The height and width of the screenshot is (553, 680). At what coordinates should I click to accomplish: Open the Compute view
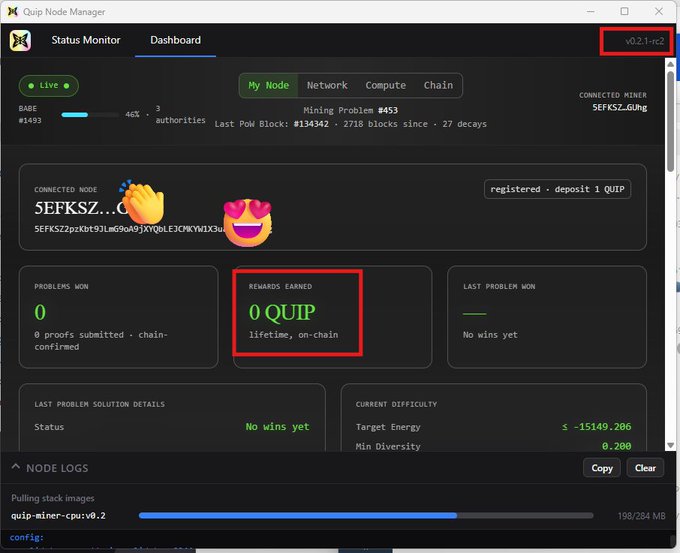(x=386, y=85)
